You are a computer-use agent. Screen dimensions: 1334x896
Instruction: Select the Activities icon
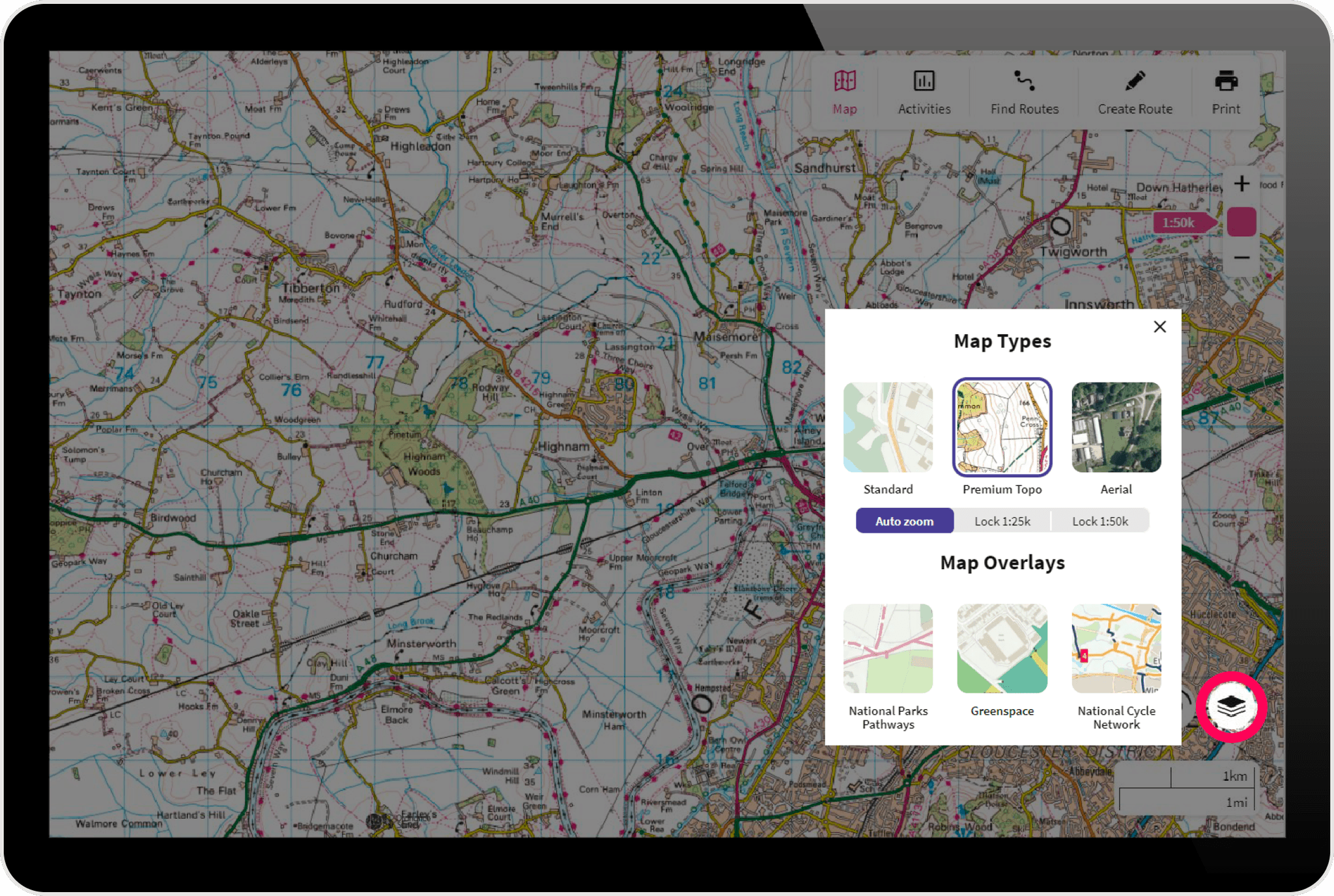pos(923,91)
